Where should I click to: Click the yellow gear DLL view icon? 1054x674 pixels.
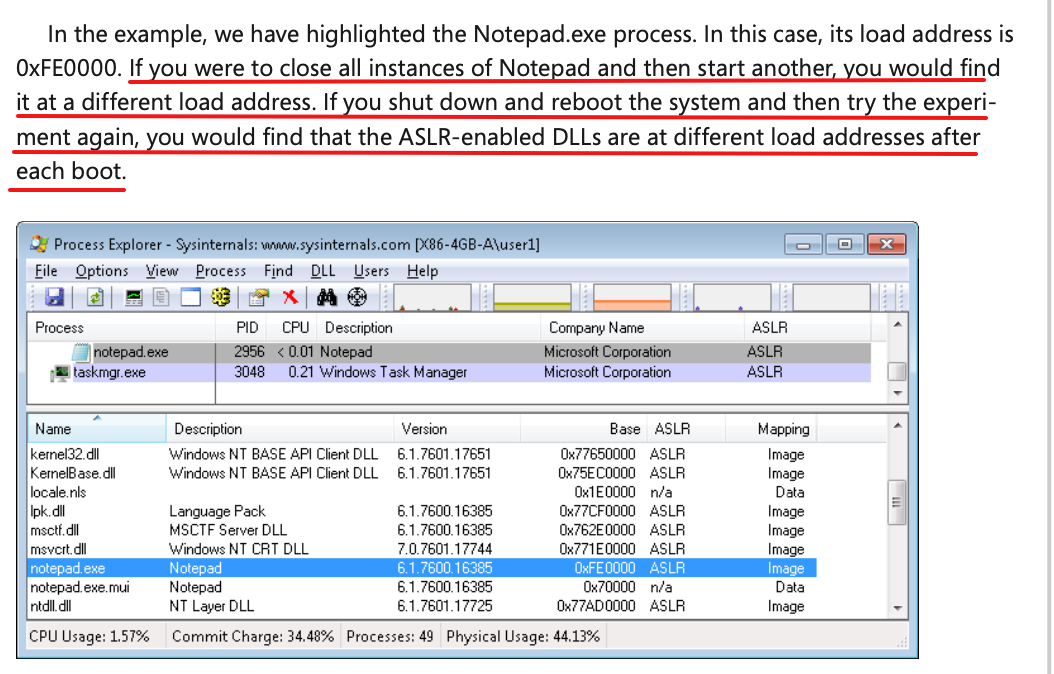click(x=220, y=297)
